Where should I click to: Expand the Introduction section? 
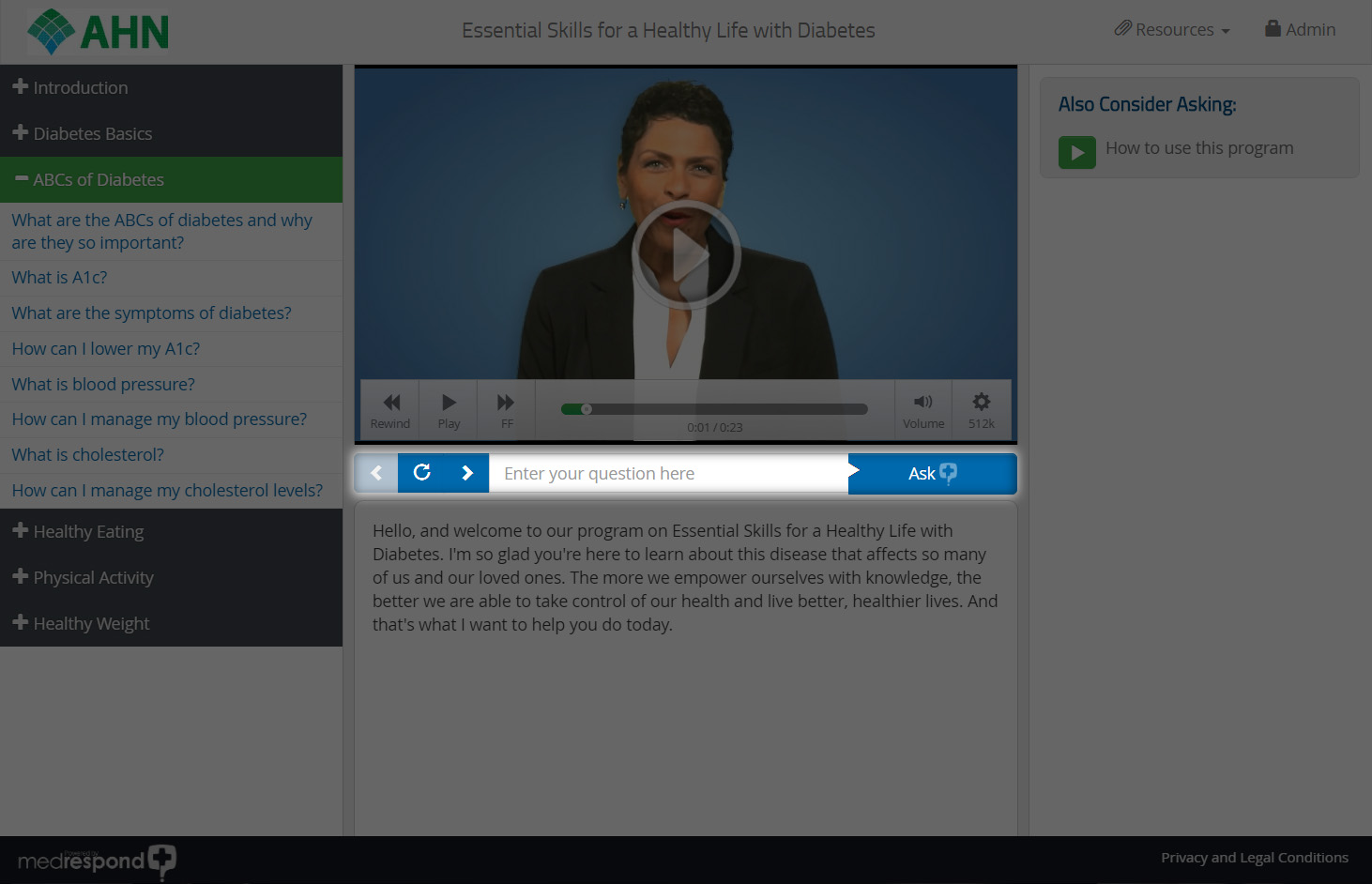coord(81,87)
